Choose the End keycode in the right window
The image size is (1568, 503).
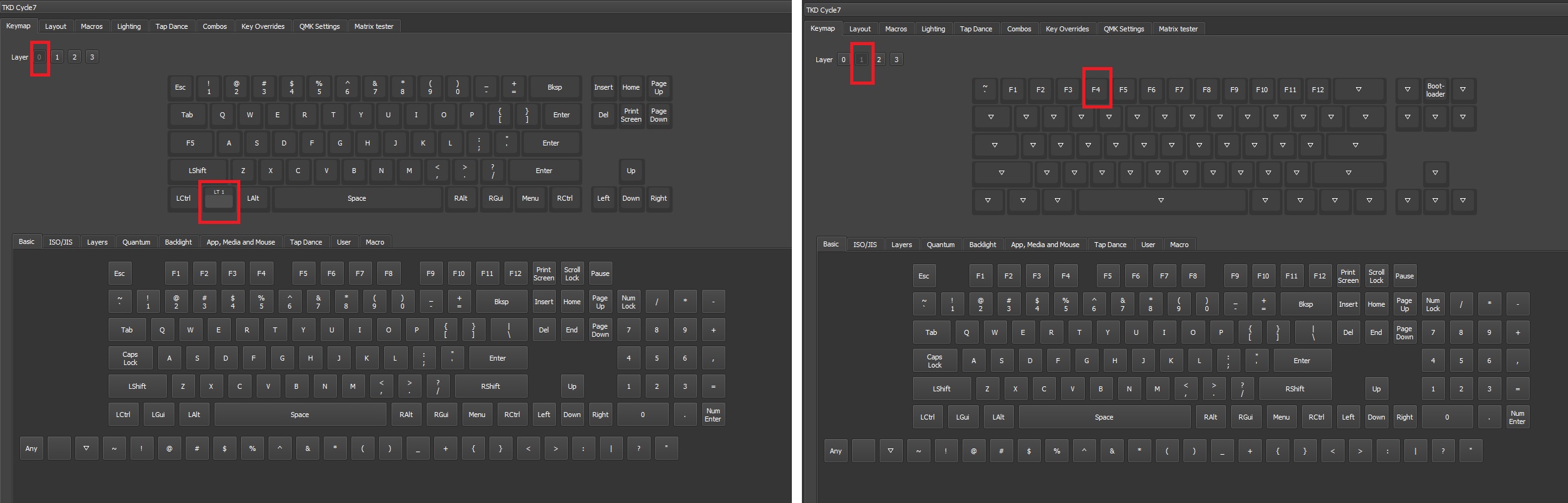click(x=1377, y=332)
